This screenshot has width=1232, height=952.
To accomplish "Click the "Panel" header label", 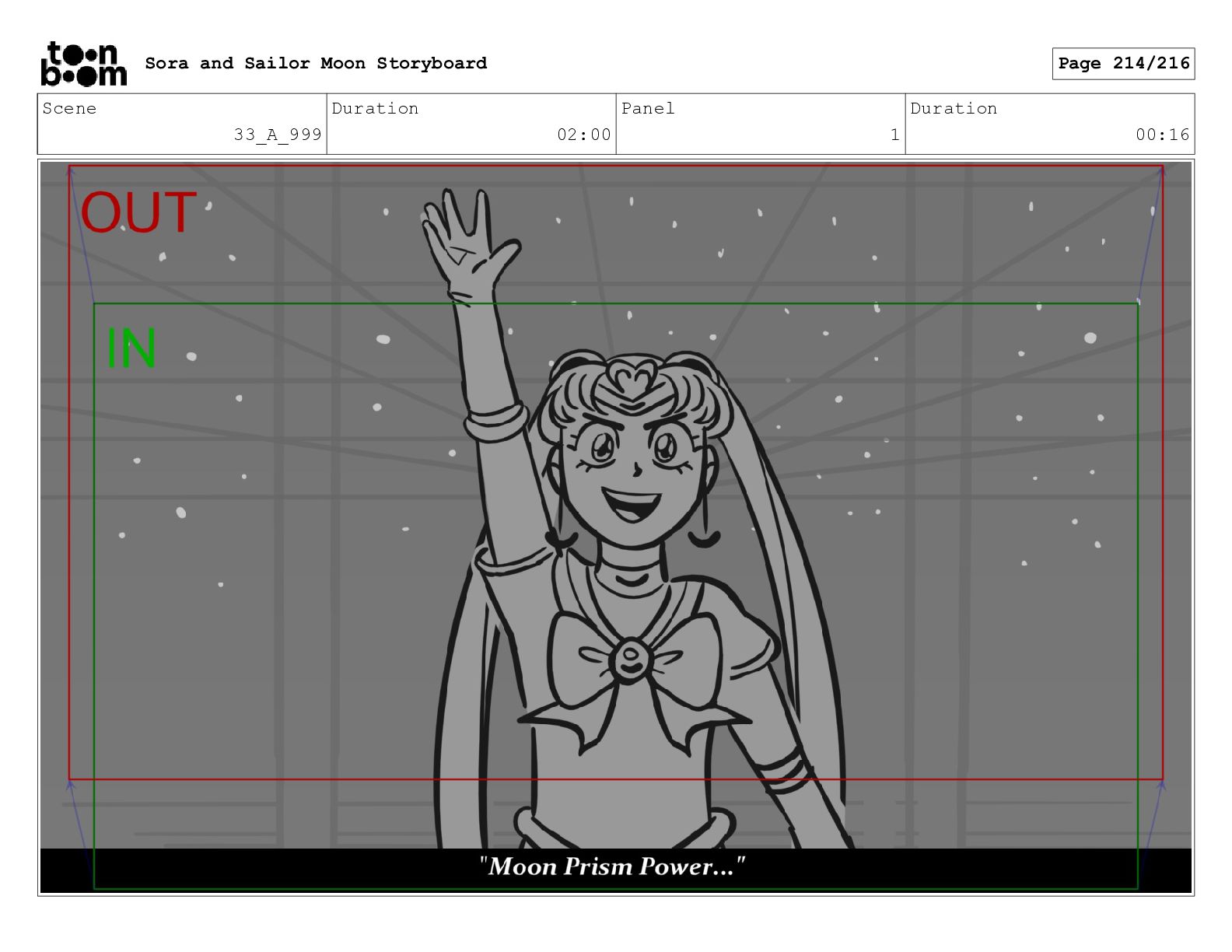I will coord(648,109).
